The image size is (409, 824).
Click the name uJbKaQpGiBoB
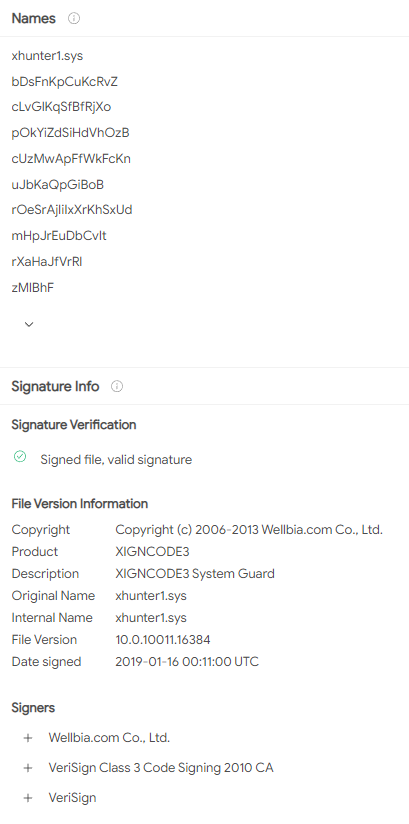(x=58, y=184)
